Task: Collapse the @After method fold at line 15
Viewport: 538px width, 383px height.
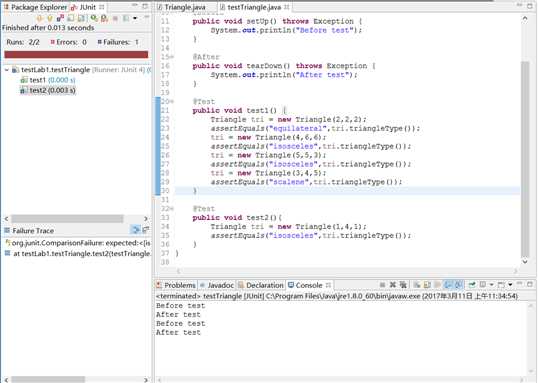Action: pyautogui.click(x=172, y=57)
